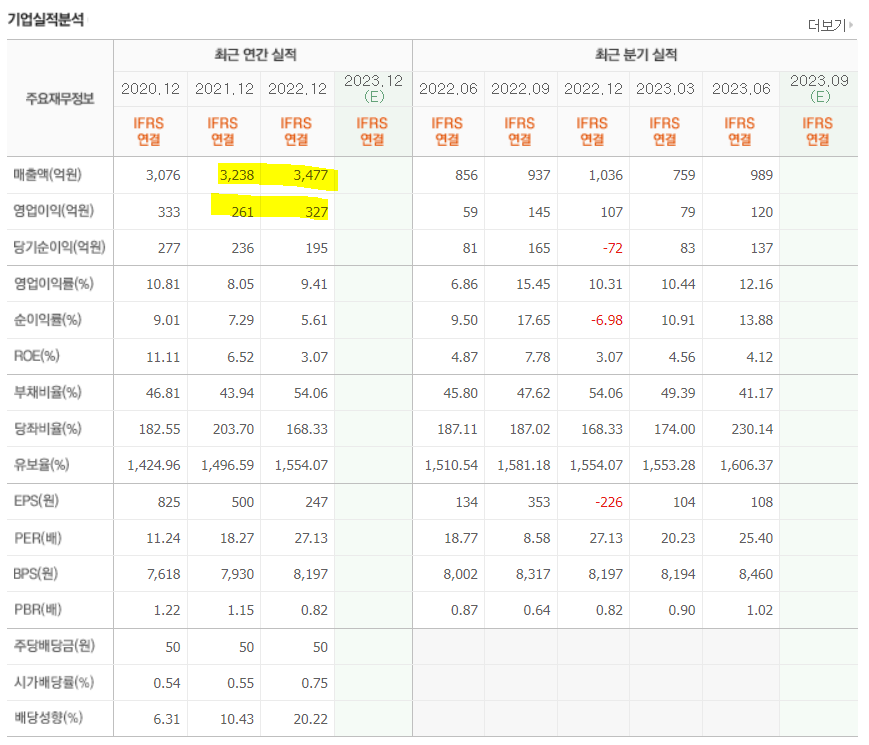
Task: Select the 유보율(%) row label
Action: [42, 464]
